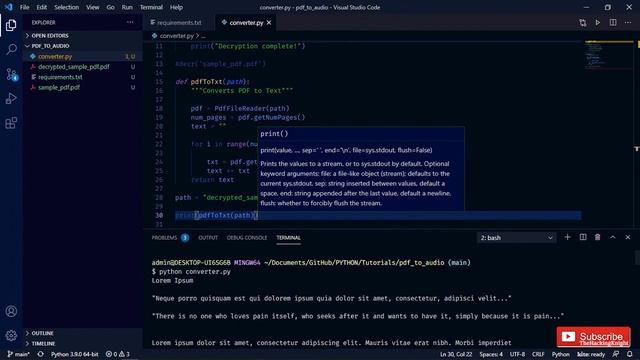Open the Go menu
640x360 pixels.
(x=111, y=7)
